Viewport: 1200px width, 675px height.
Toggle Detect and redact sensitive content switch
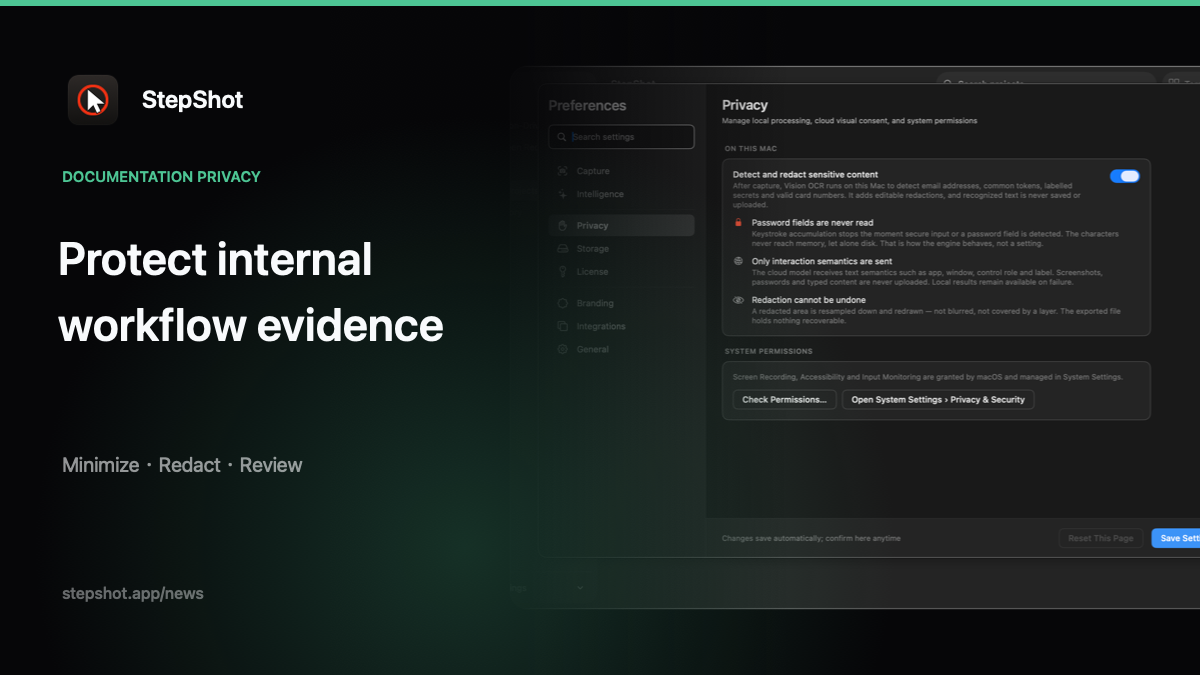tap(1124, 176)
